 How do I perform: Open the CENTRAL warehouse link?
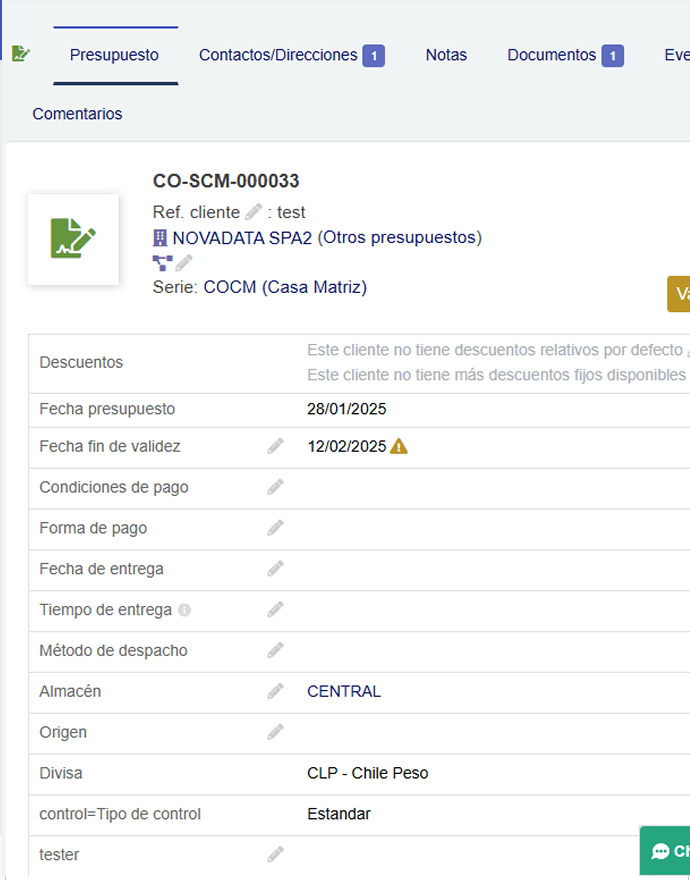coord(344,691)
